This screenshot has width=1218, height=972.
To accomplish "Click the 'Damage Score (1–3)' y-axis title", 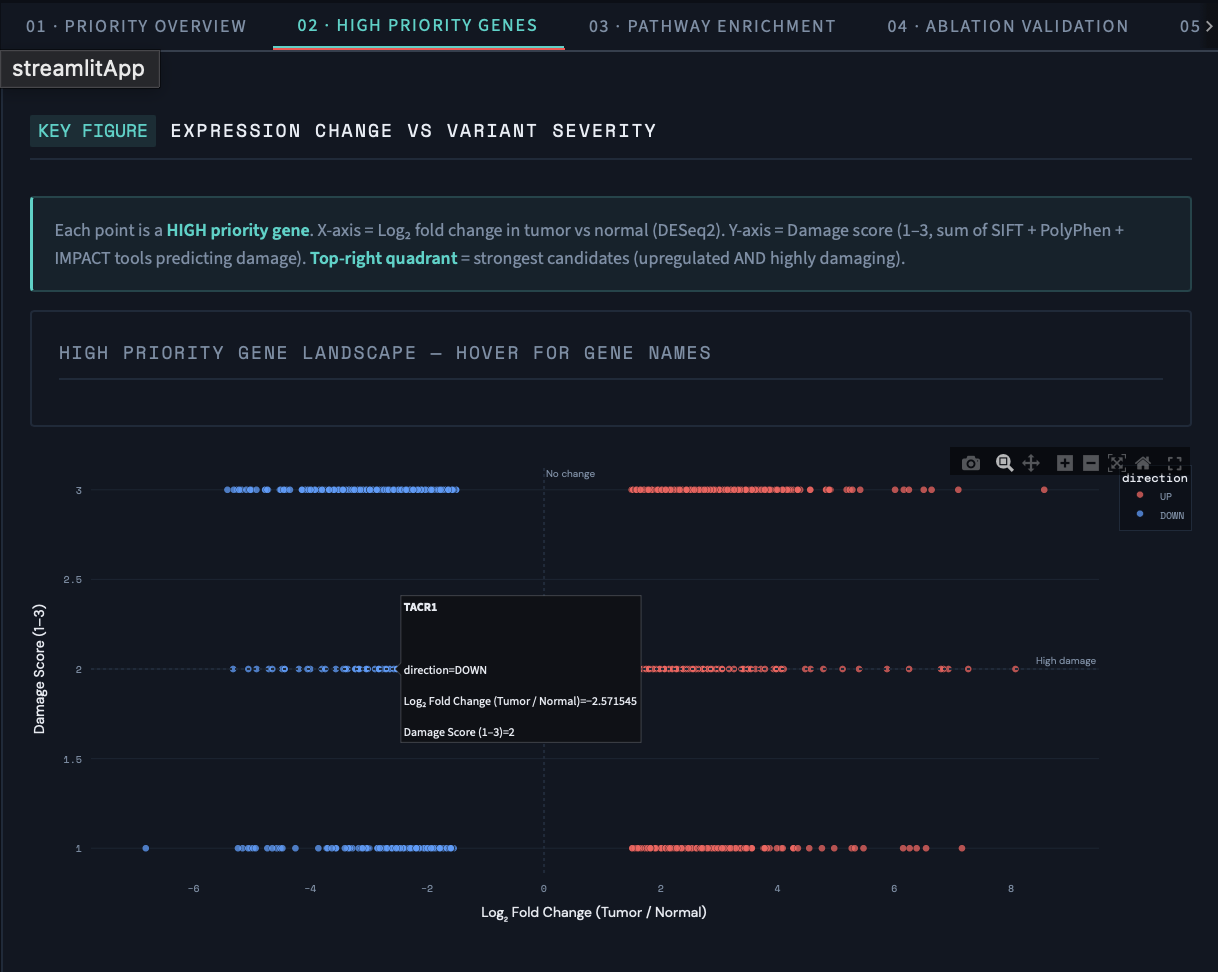I will (x=40, y=669).
